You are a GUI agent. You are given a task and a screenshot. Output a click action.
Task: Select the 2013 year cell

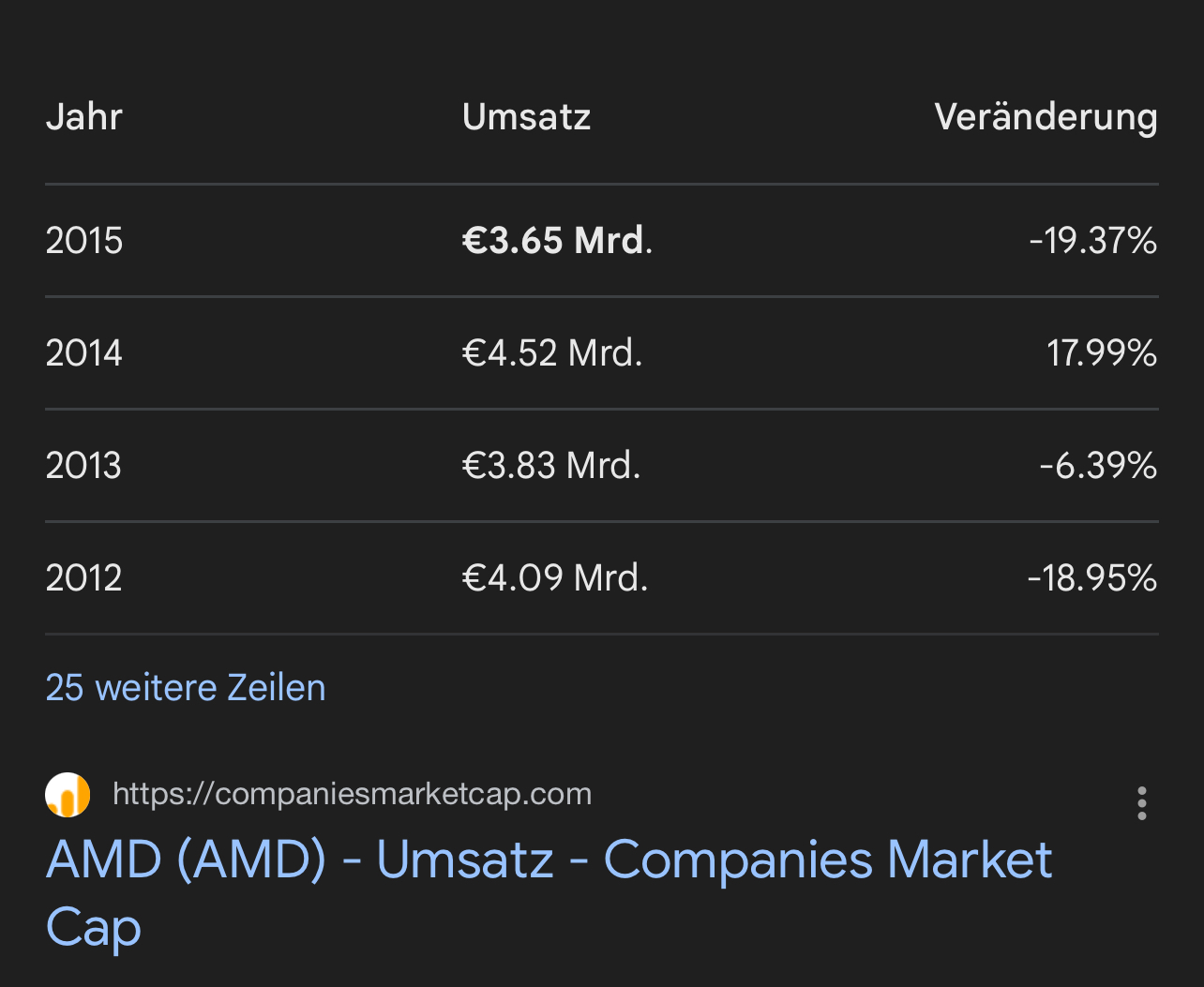[84, 466]
